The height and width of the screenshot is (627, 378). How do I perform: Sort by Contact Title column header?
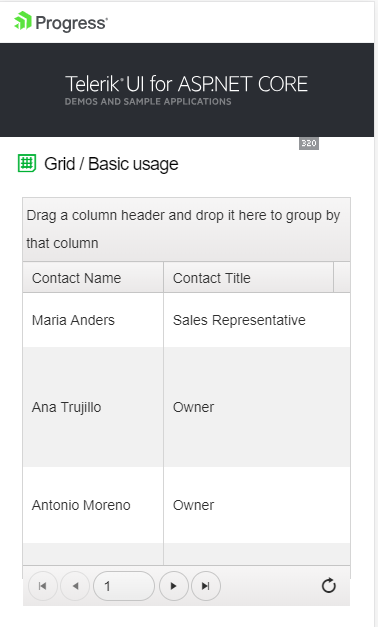tap(212, 278)
